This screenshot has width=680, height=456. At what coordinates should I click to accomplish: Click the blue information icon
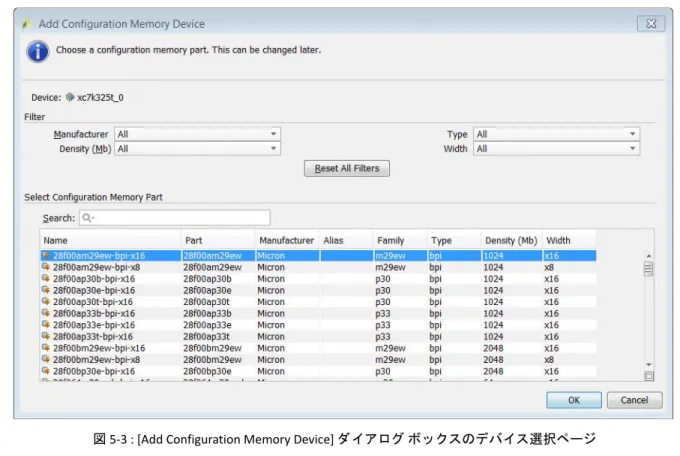click(x=38, y=52)
